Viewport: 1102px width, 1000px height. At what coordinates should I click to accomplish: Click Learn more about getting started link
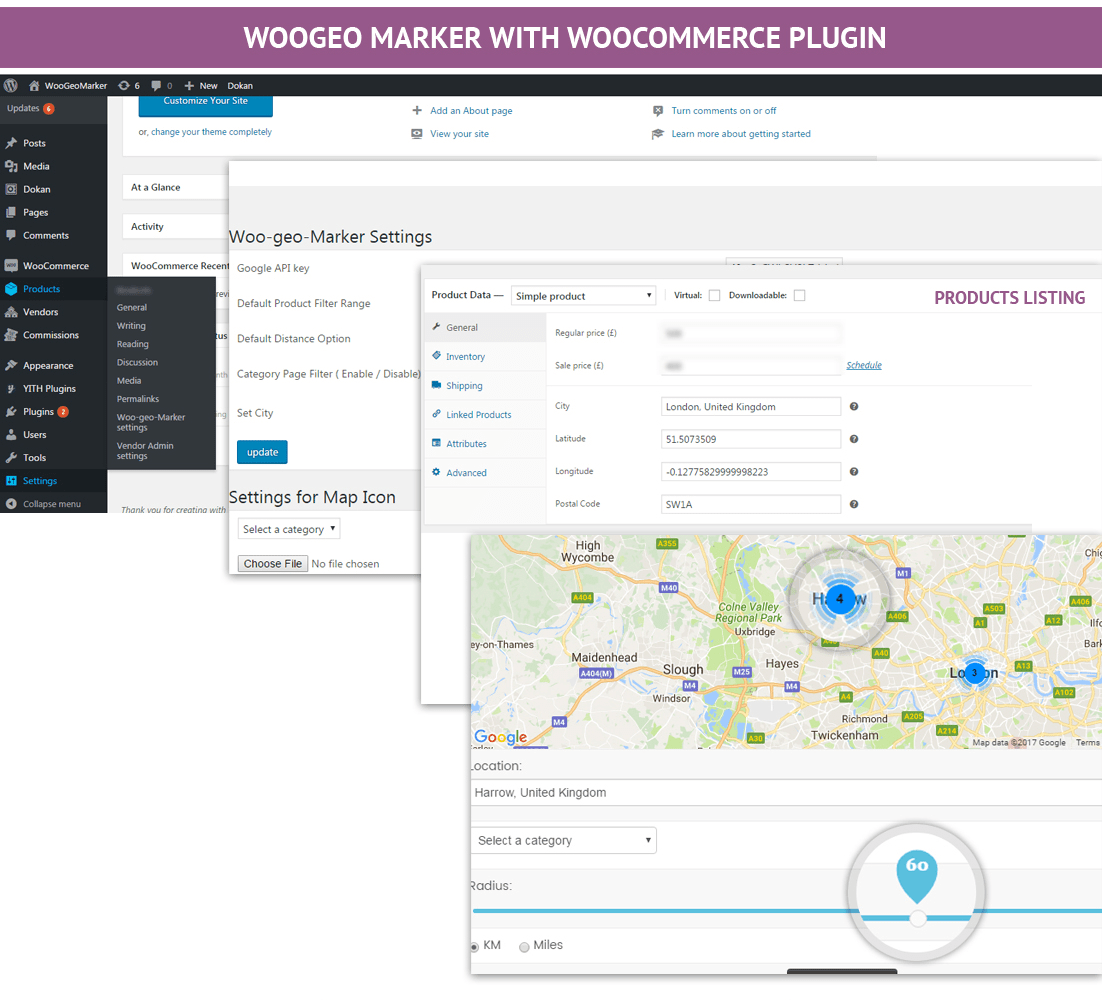coord(741,134)
